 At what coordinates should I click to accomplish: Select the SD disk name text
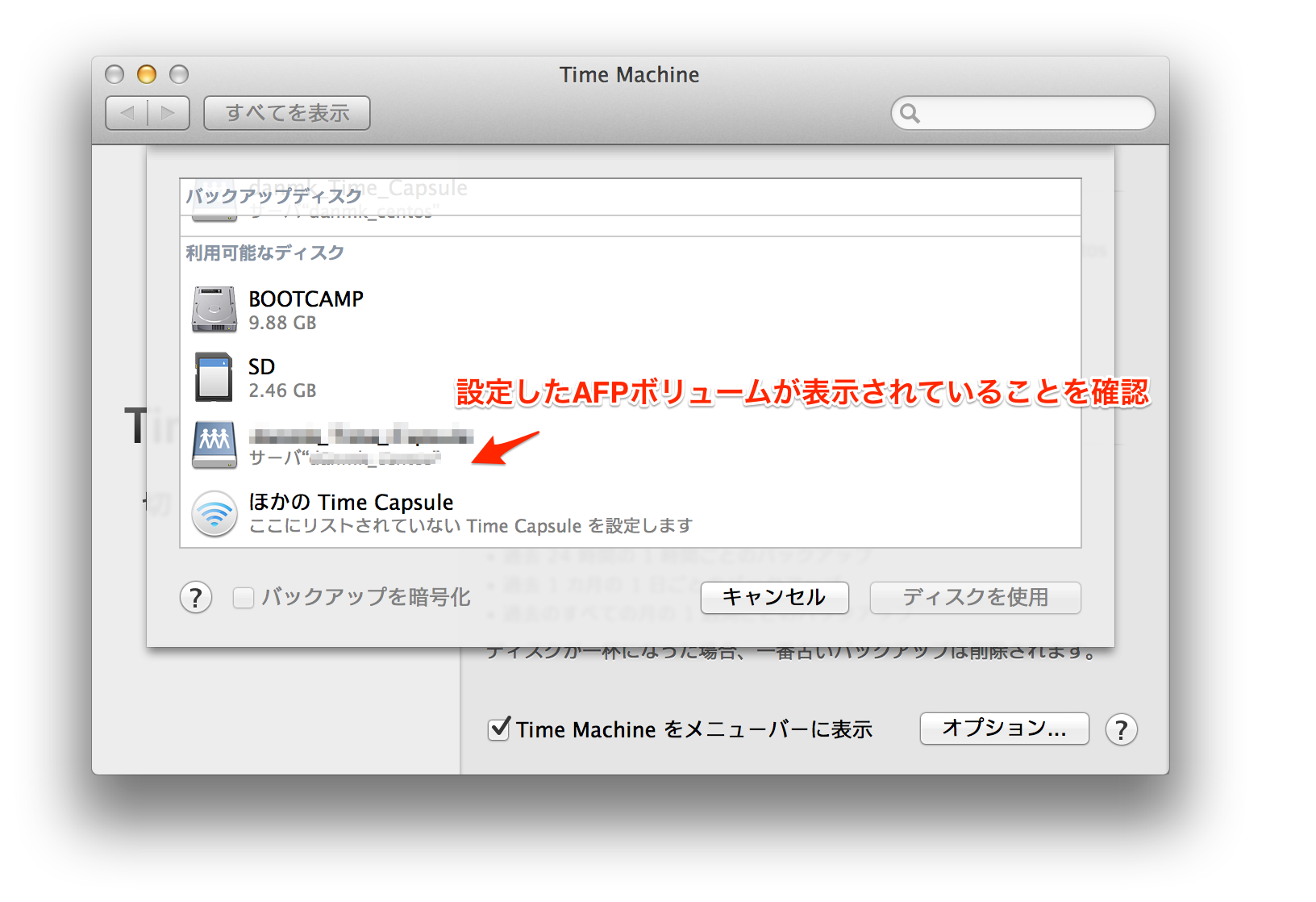(261, 367)
